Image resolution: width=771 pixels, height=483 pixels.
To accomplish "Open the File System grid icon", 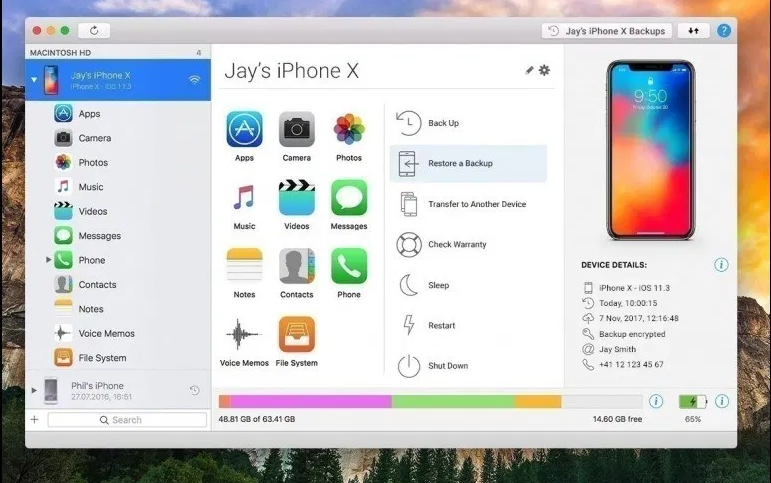I will tap(296, 335).
